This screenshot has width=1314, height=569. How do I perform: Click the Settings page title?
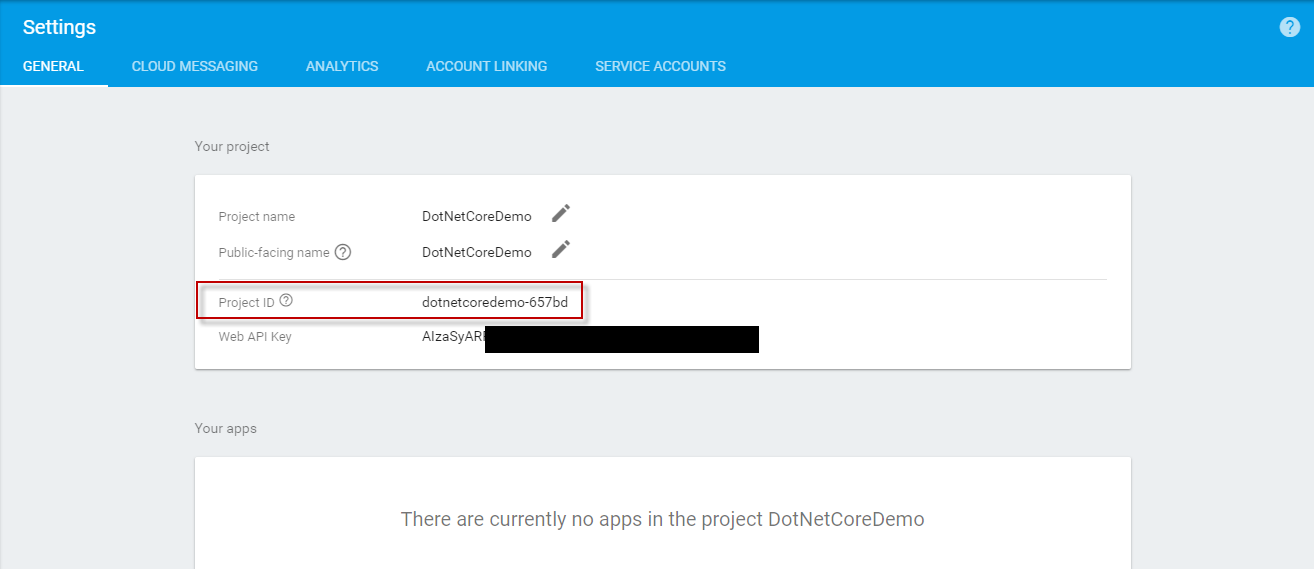pos(59,27)
